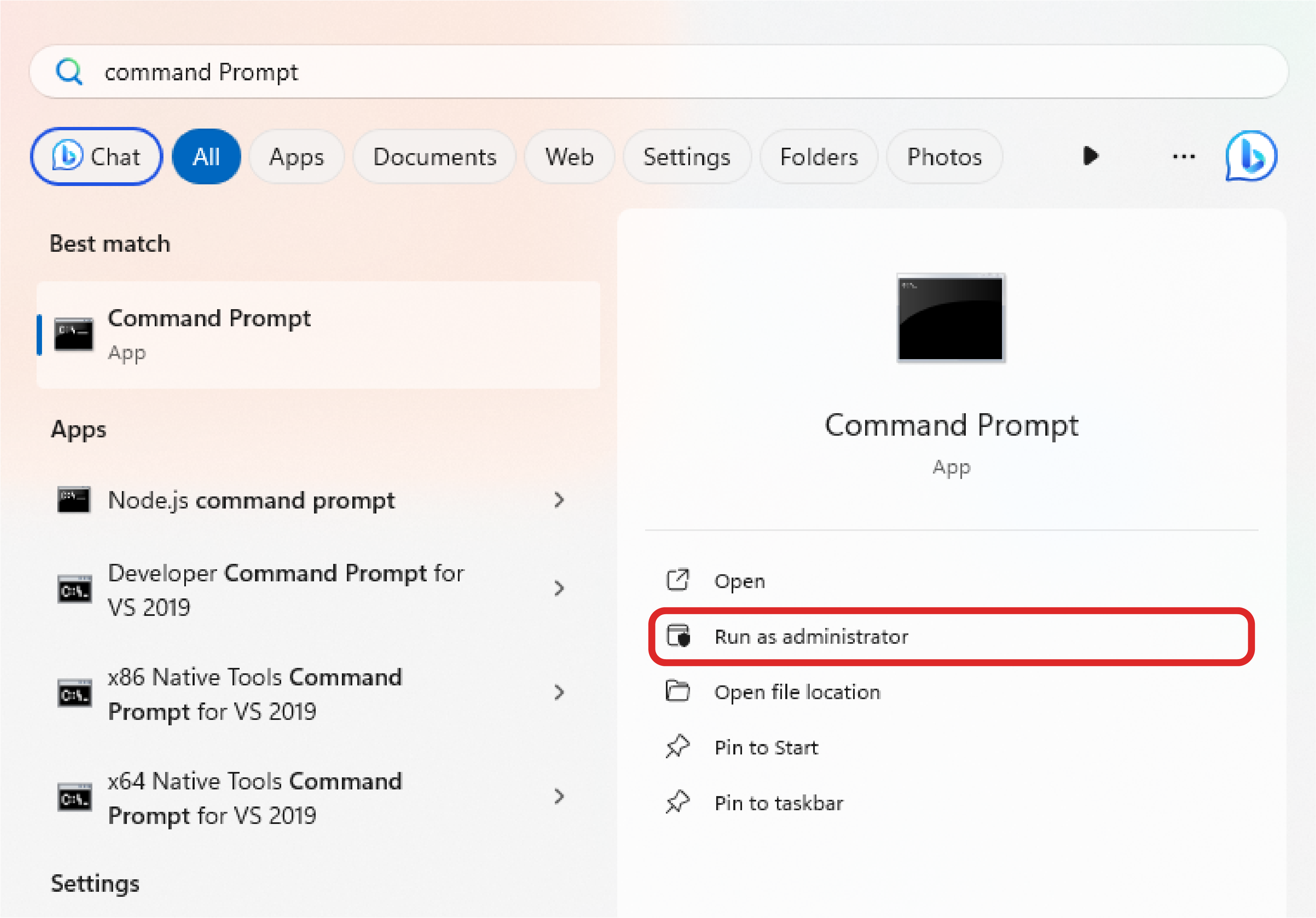This screenshot has height=918, width=1316.
Task: Choose Open in the preview pane
Action: coord(952,581)
